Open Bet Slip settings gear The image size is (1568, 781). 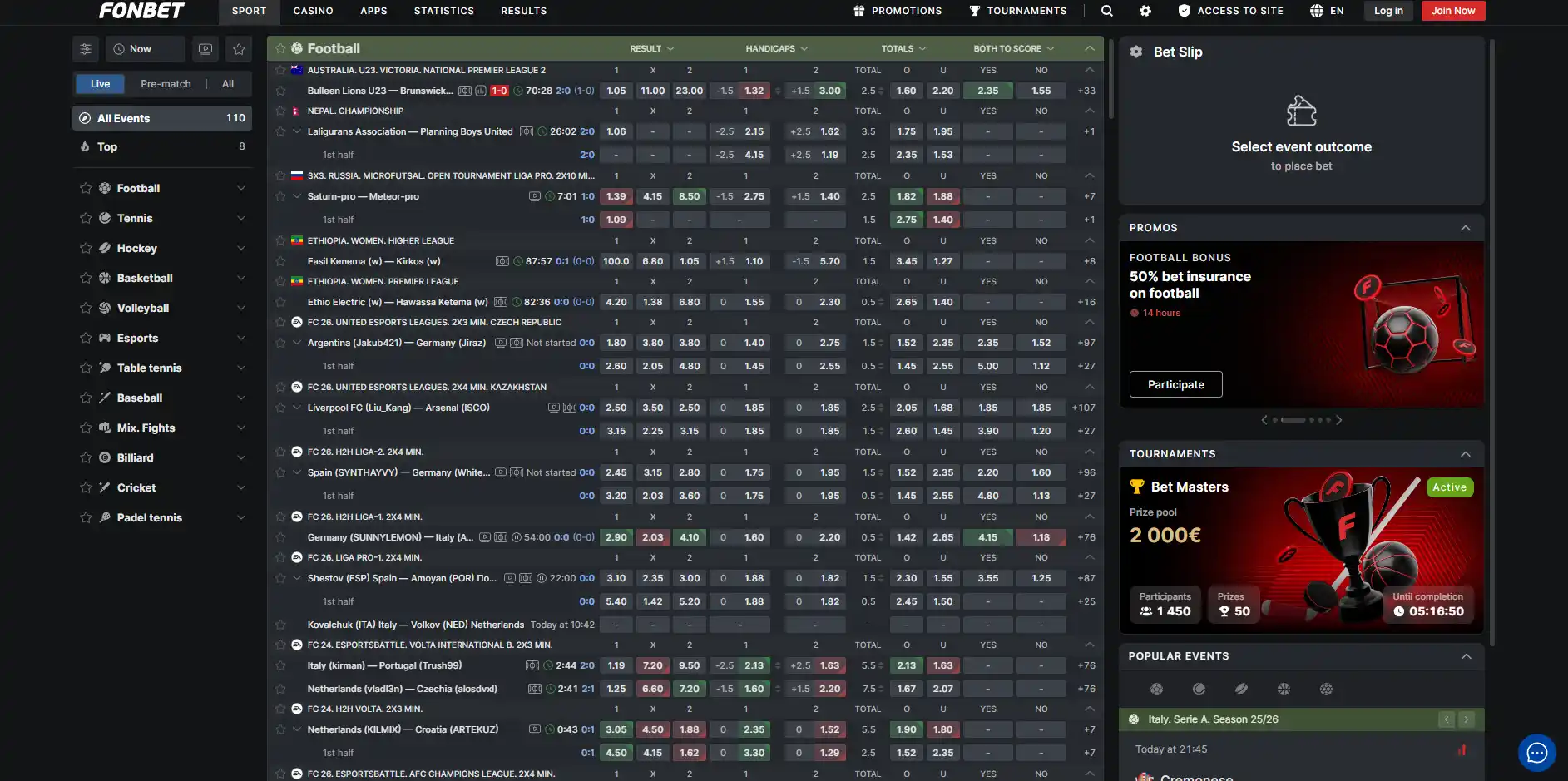1136,52
